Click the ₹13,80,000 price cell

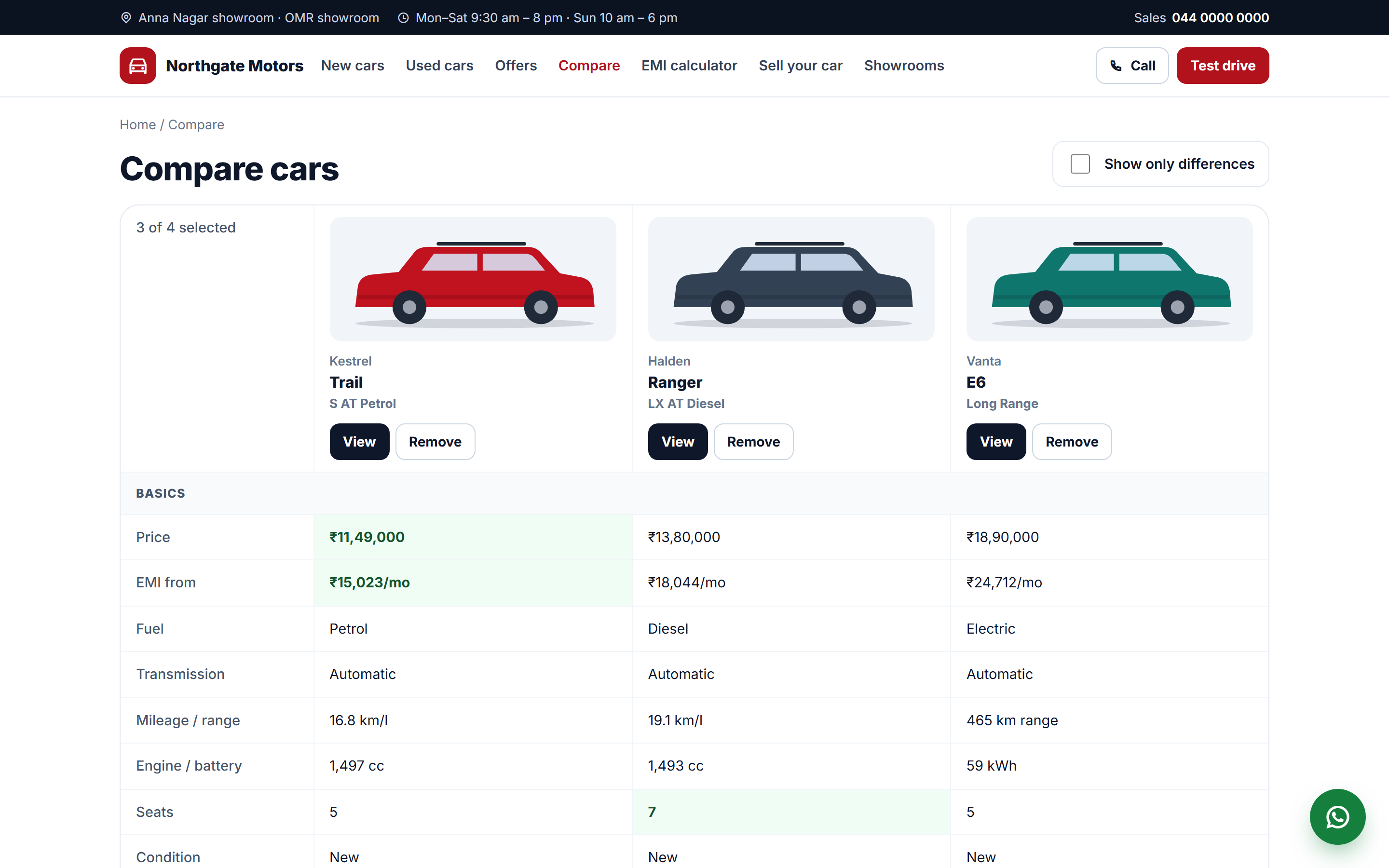coord(791,537)
